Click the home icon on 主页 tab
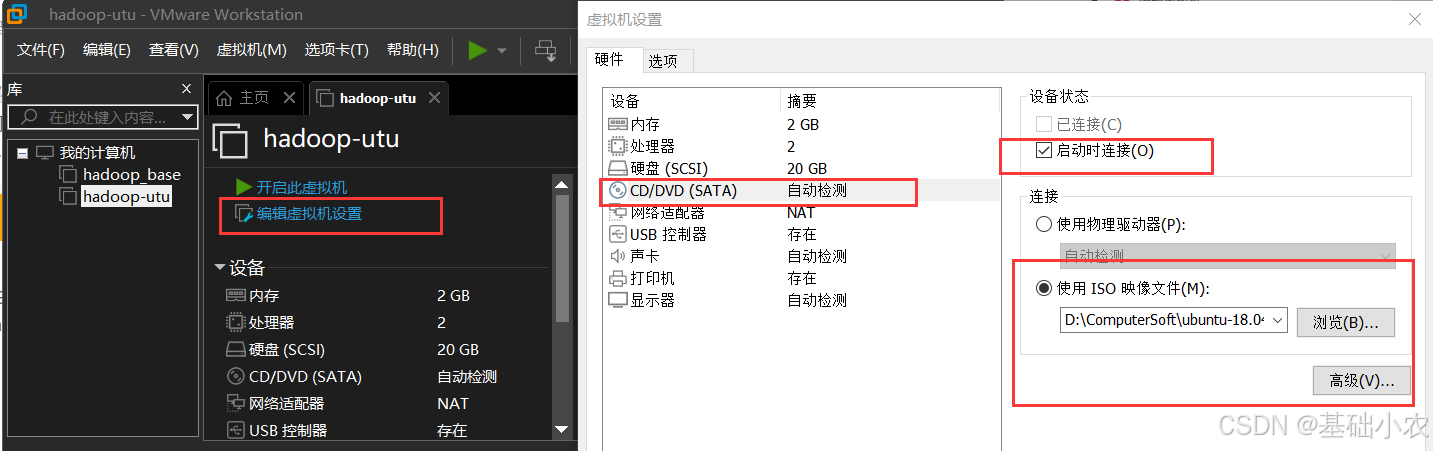 (225, 98)
